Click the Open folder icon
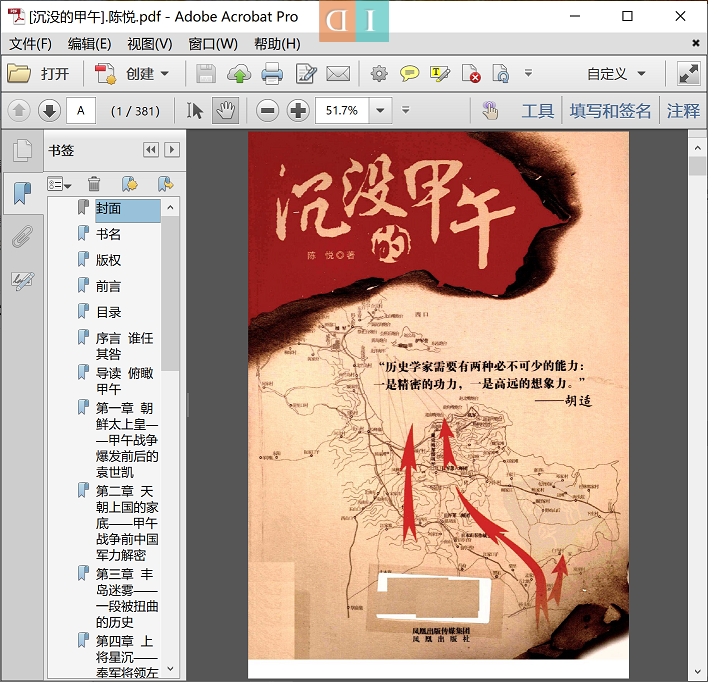 tap(19, 74)
